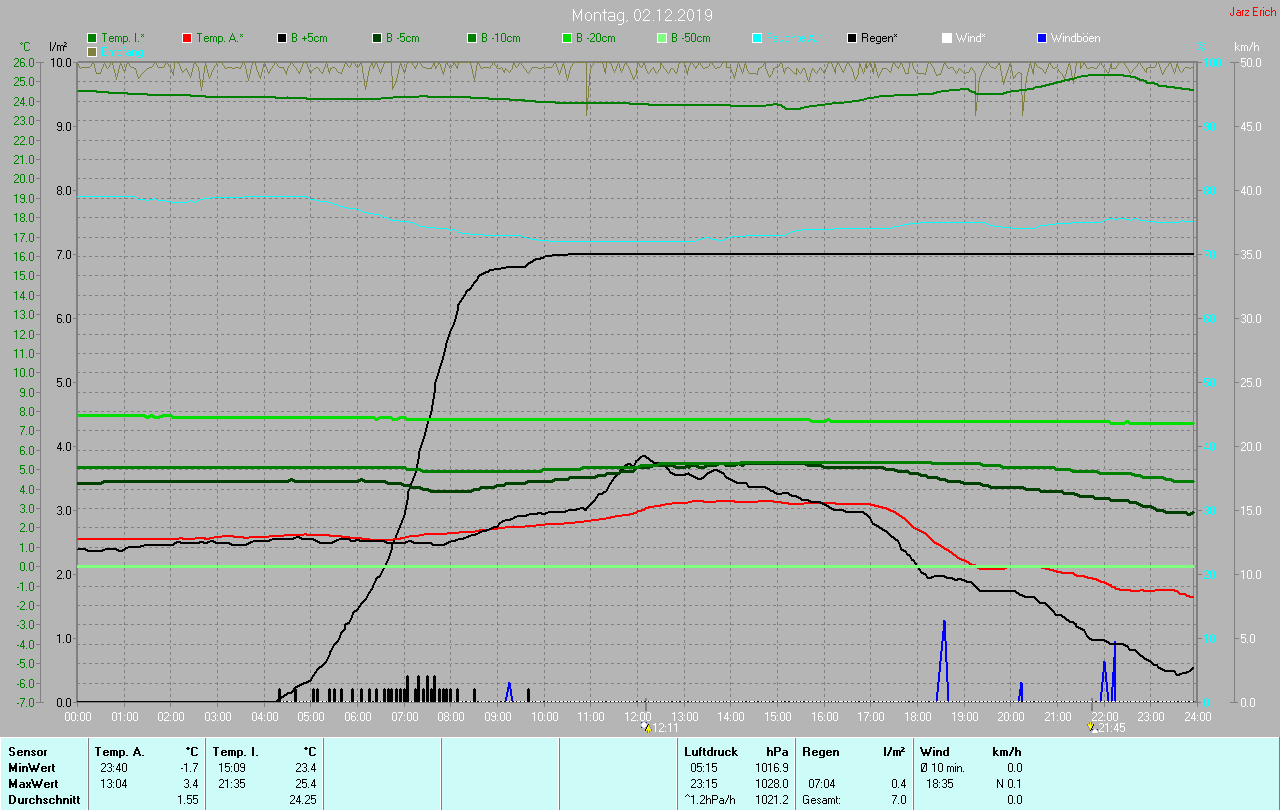Click the dark green Temp. I. legend swatch

click(92, 38)
